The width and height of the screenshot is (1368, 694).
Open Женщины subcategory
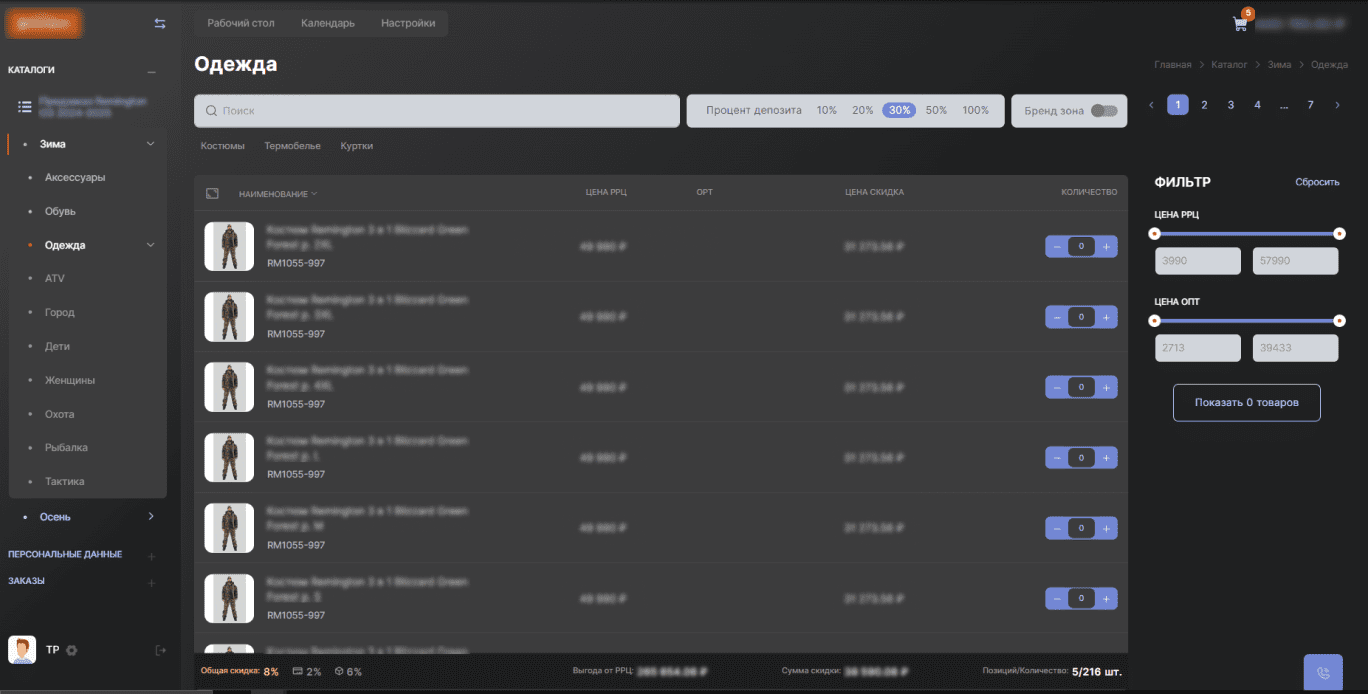click(70, 380)
